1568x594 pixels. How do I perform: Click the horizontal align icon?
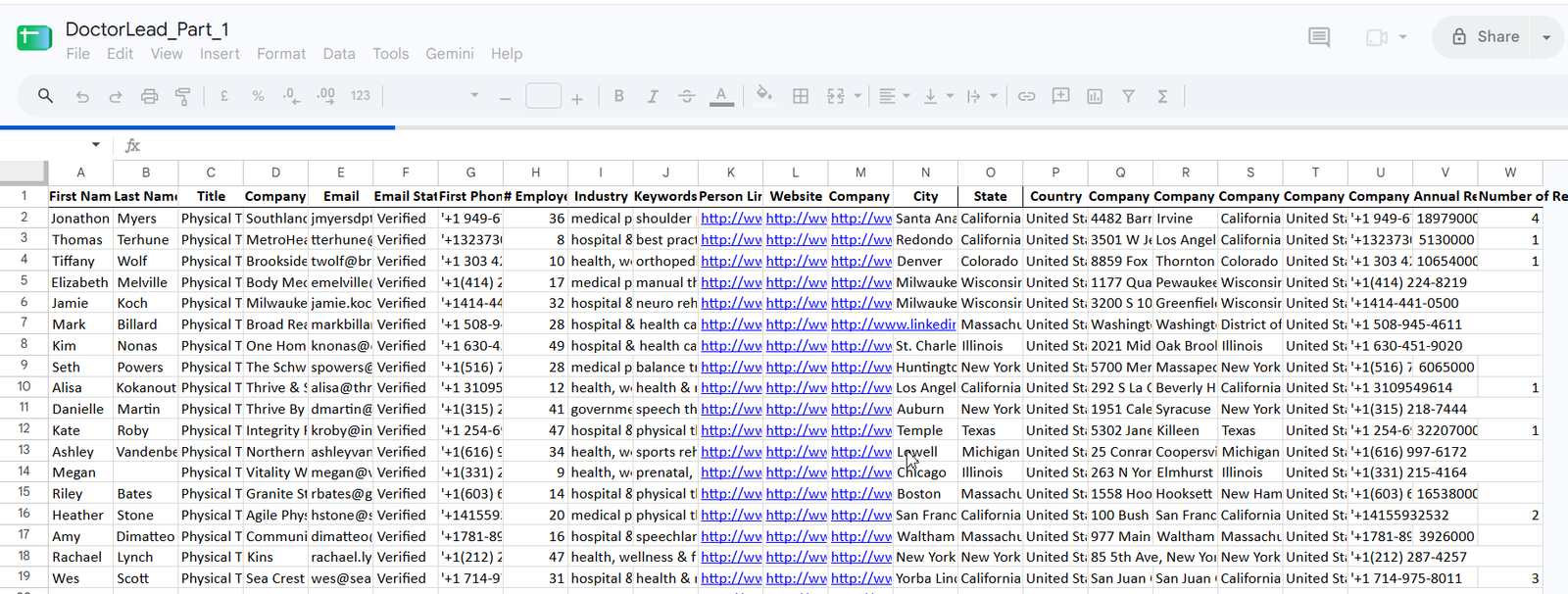(x=887, y=96)
